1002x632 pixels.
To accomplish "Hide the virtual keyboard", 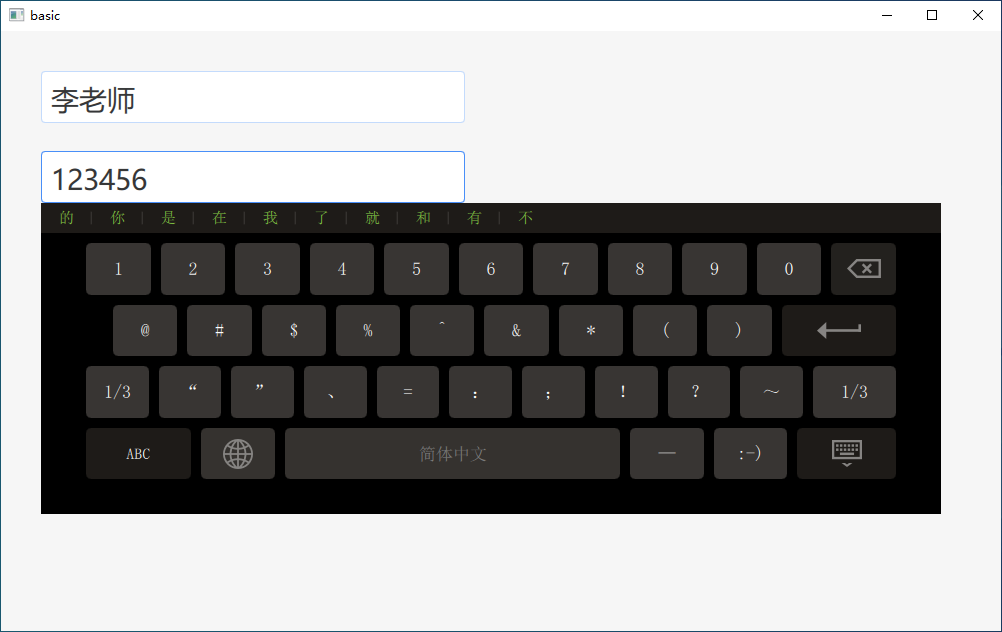I will click(846, 454).
